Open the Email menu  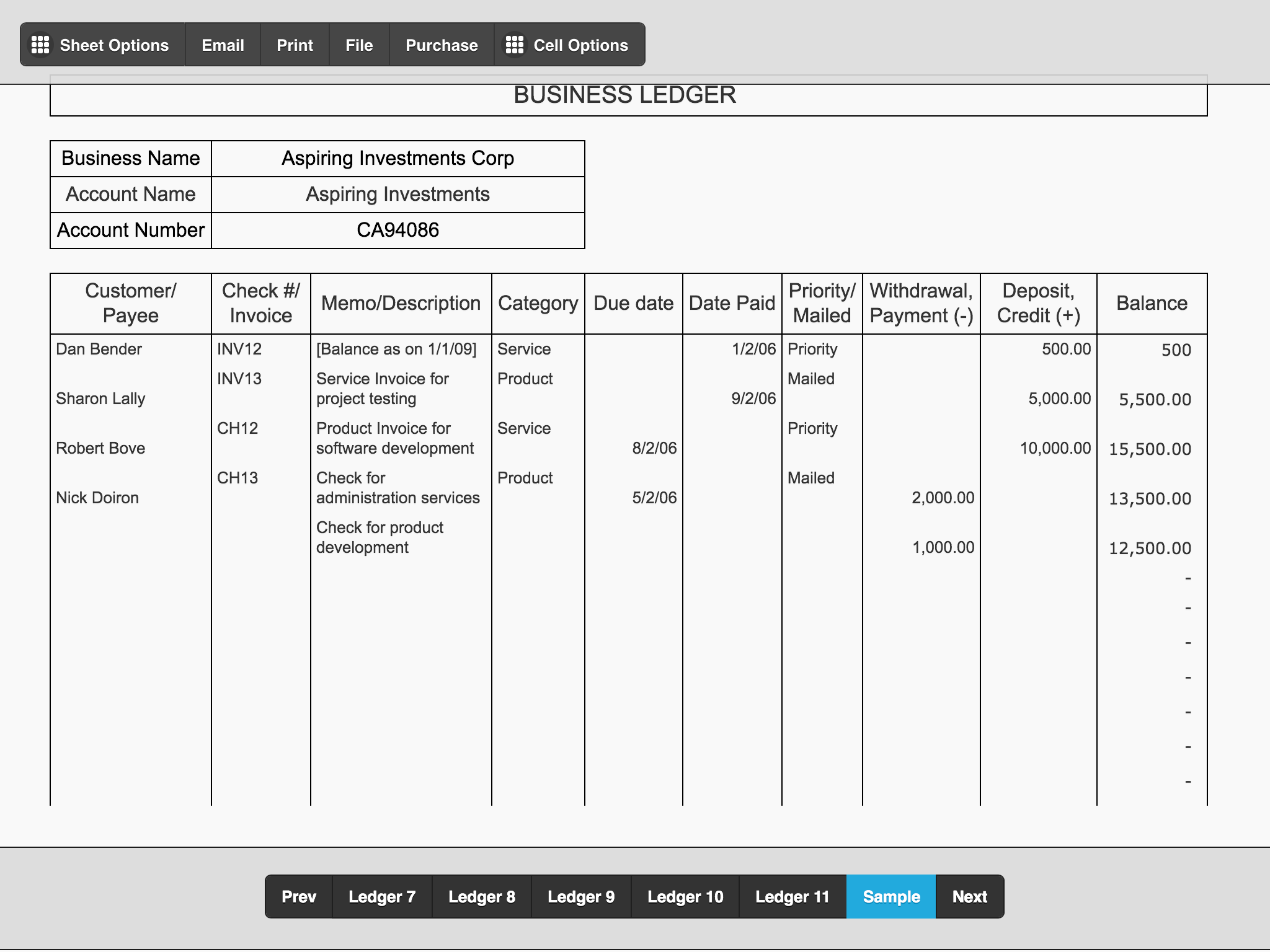point(223,45)
